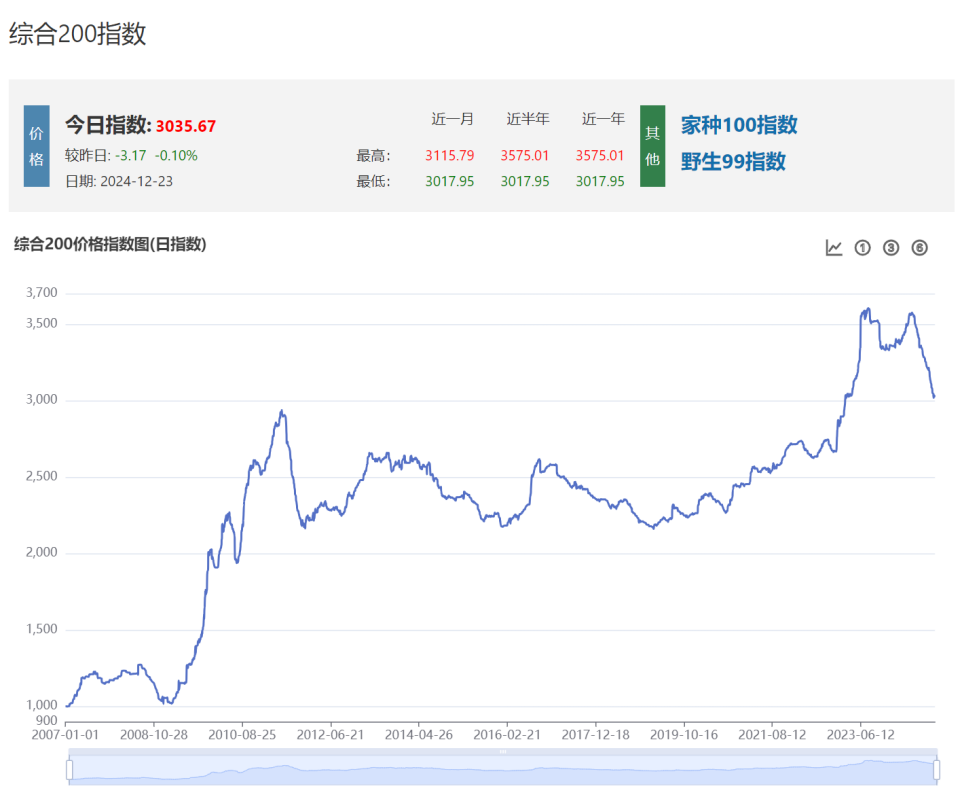Click the circled 3 toolbox icon
Screen dimensions: 962x797
(891, 248)
